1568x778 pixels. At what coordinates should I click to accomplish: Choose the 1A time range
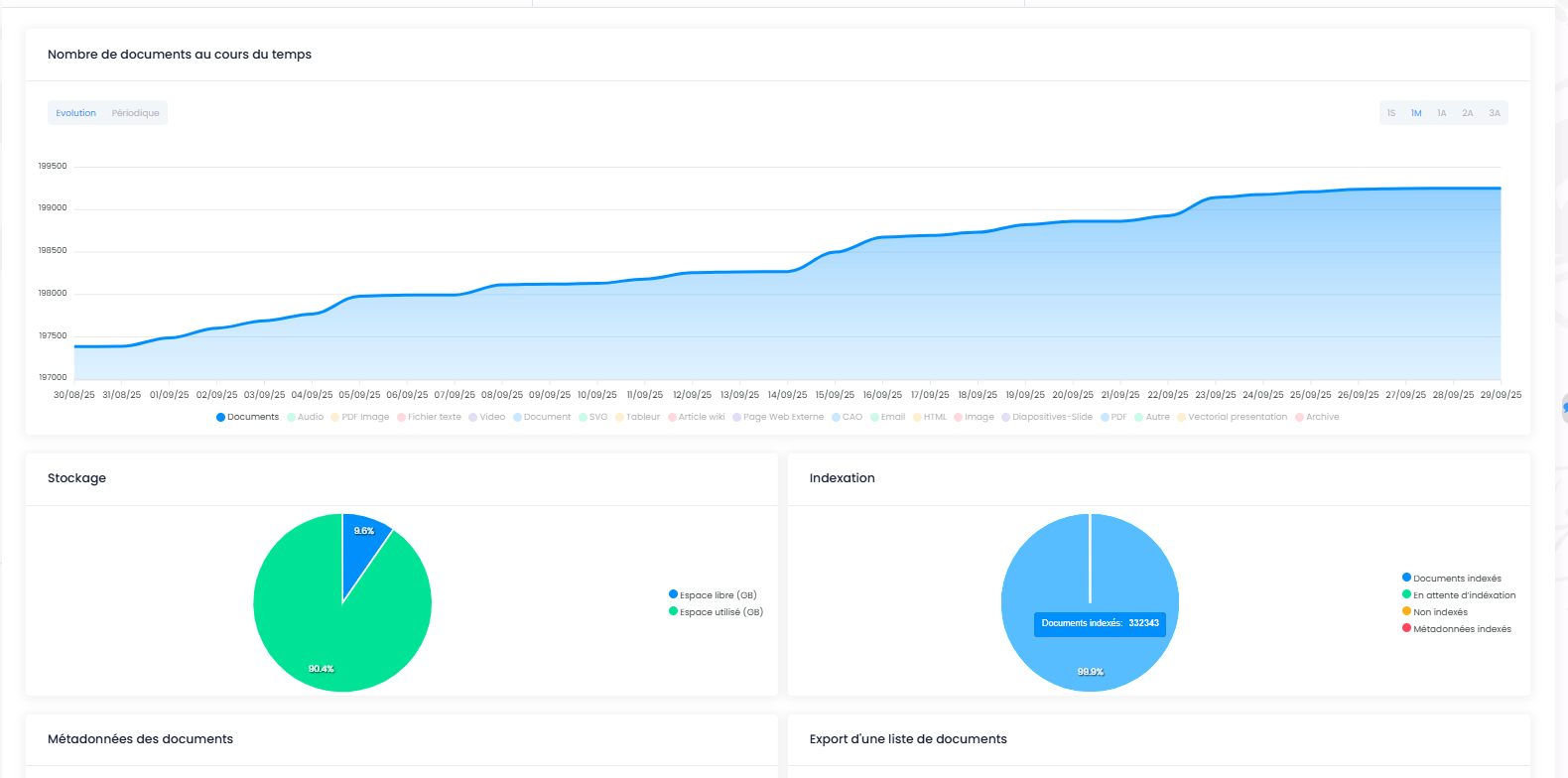click(1442, 113)
